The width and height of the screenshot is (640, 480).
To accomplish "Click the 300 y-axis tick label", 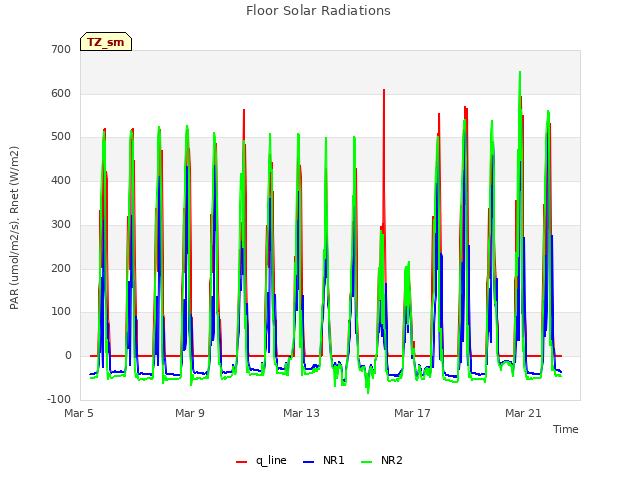I will [x=61, y=224].
